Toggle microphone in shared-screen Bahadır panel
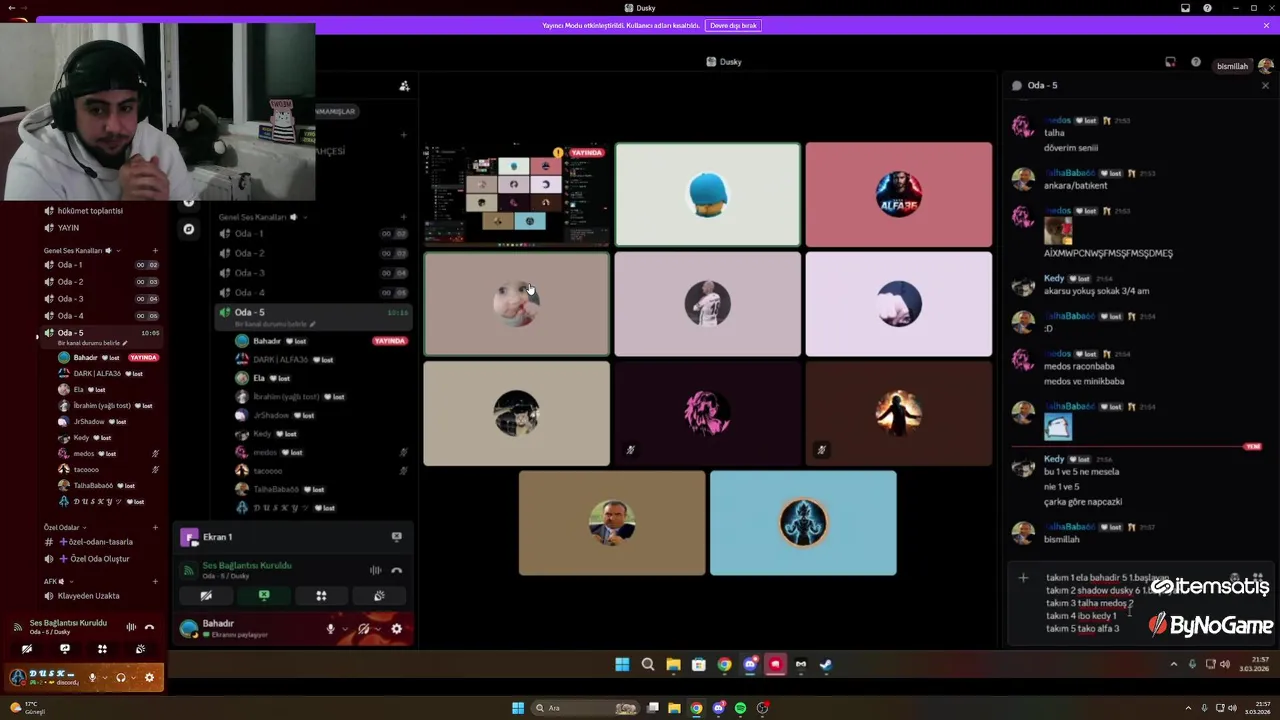 click(x=330, y=629)
